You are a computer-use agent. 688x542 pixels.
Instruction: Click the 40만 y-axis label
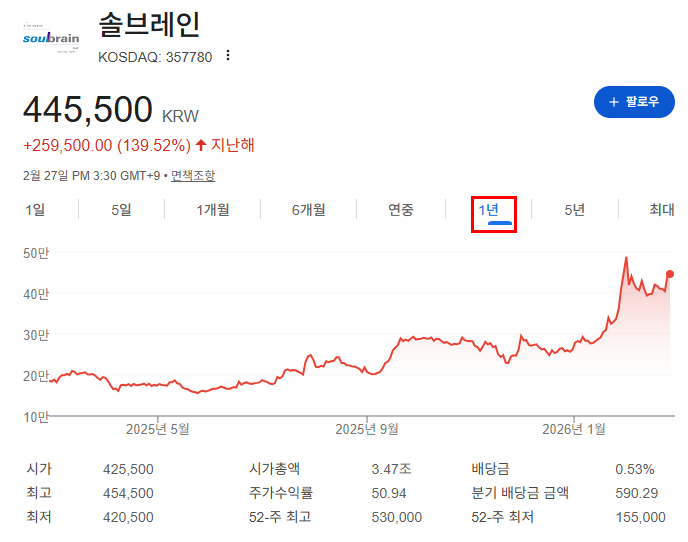coord(36,294)
